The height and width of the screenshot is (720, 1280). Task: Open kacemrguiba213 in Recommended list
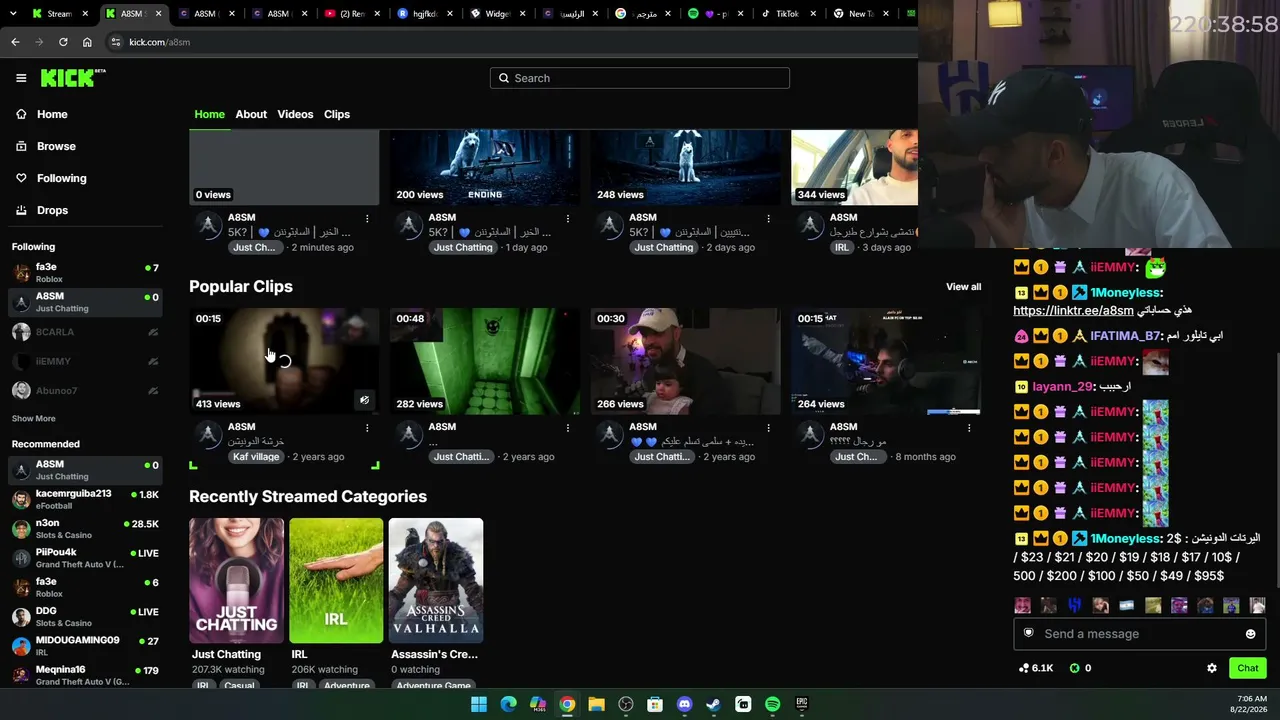pyautogui.click(x=85, y=499)
